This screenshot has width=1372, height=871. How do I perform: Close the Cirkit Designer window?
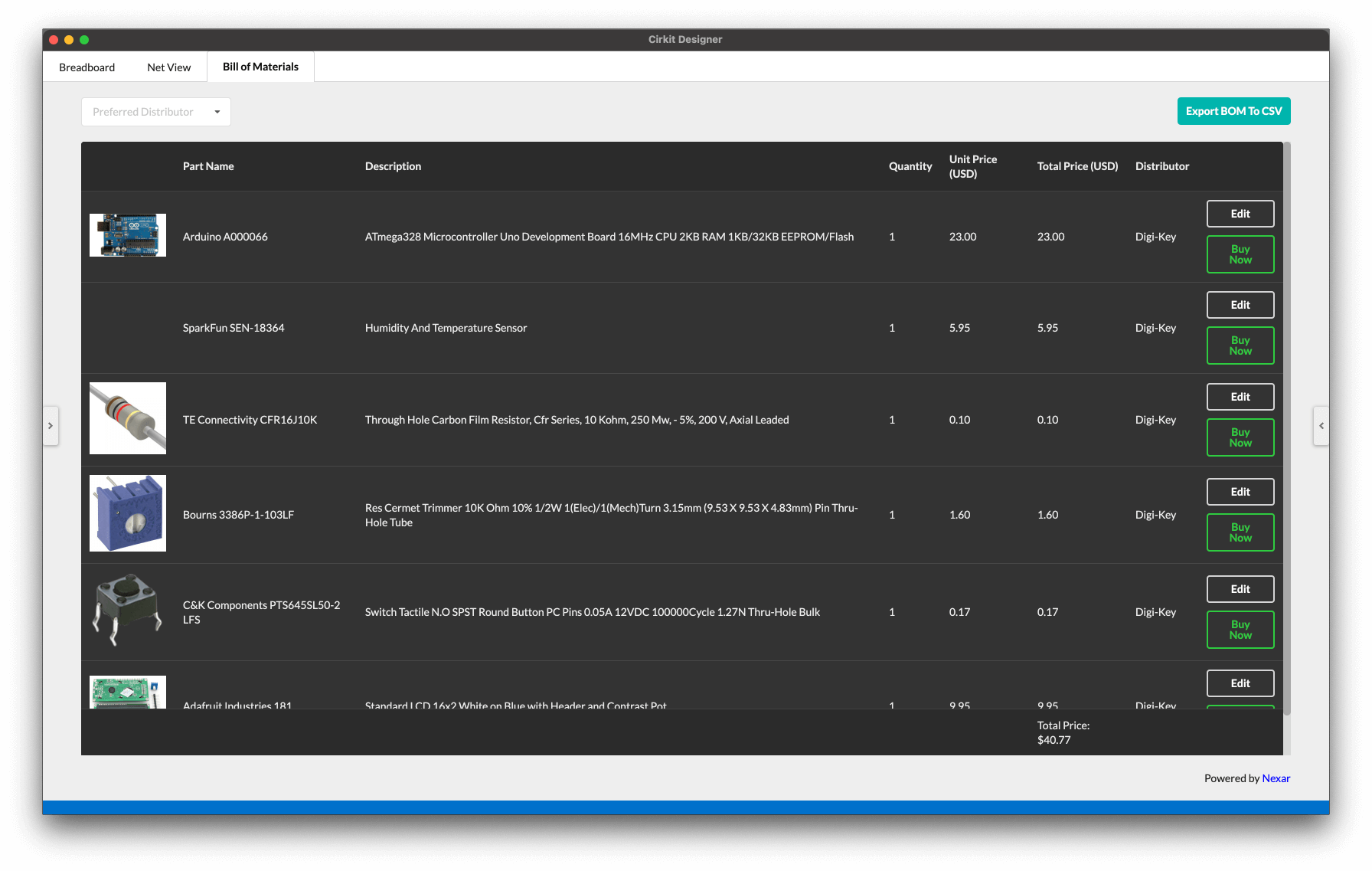54,40
